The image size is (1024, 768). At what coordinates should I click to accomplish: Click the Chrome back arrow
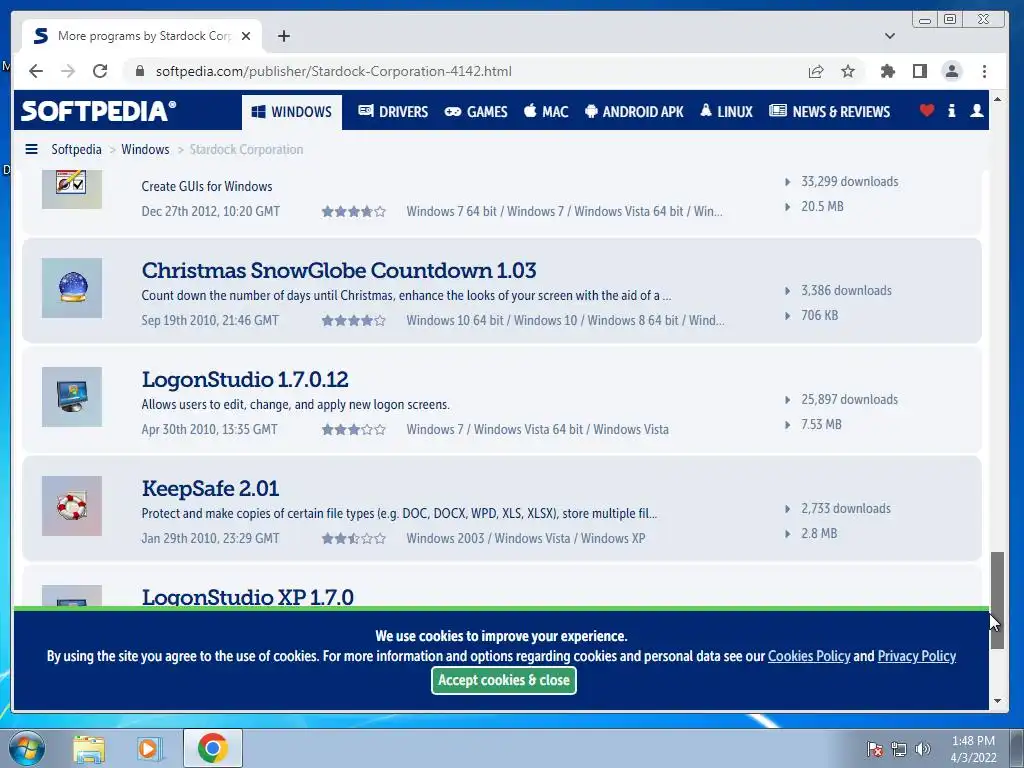click(x=36, y=71)
